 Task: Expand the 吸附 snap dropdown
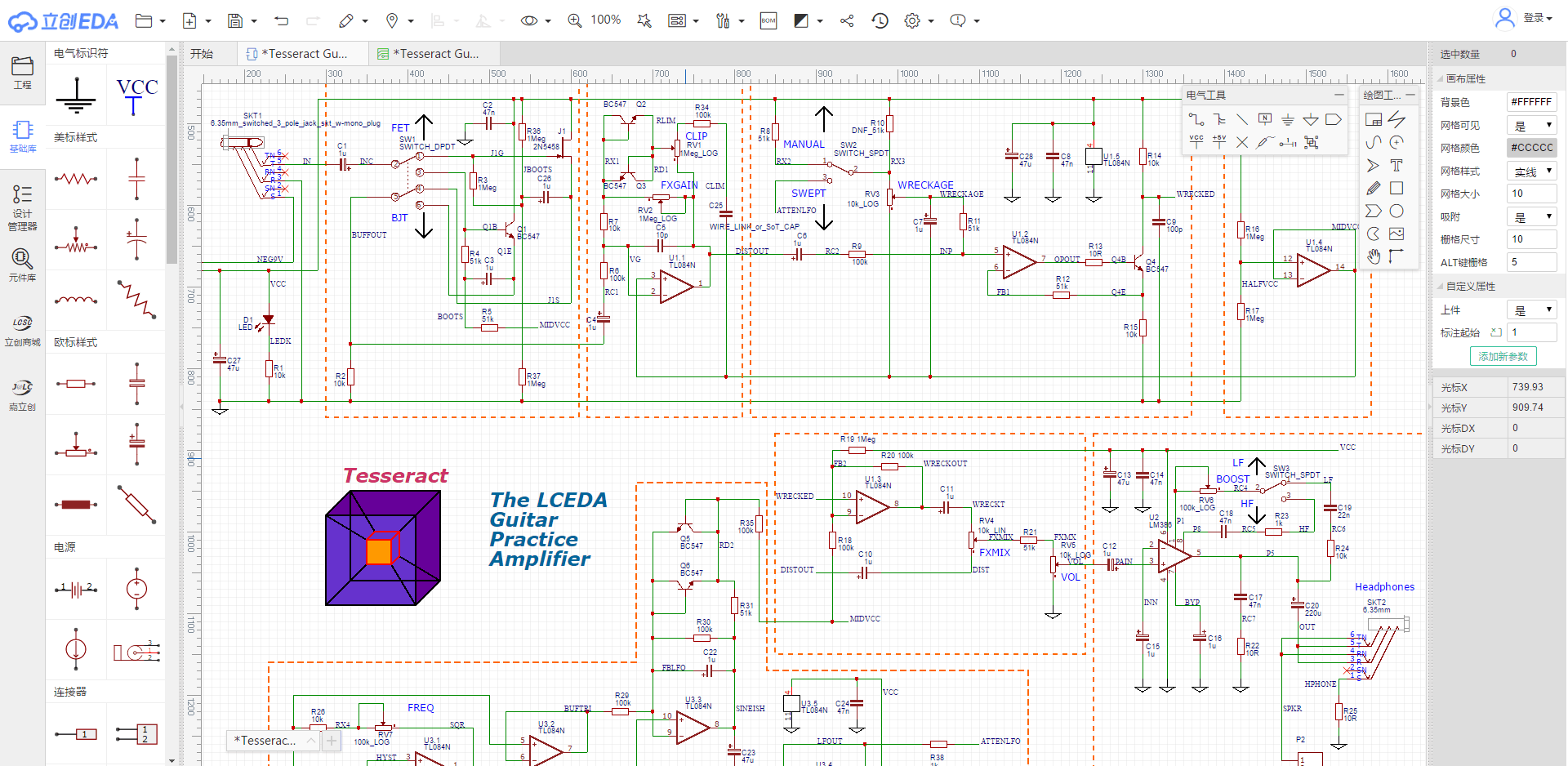tap(1534, 216)
